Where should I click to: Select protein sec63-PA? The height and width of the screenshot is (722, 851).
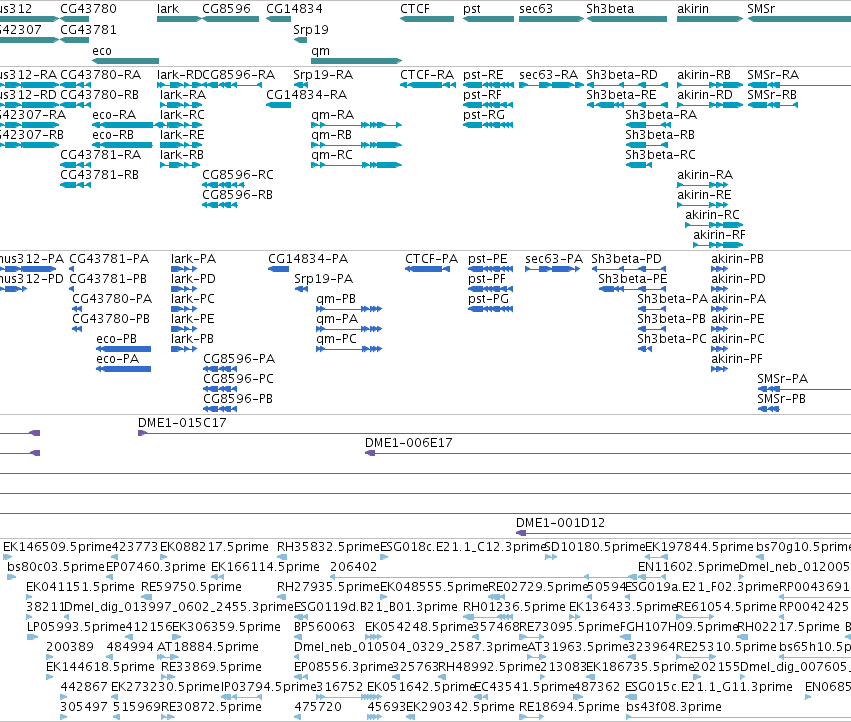552,269
